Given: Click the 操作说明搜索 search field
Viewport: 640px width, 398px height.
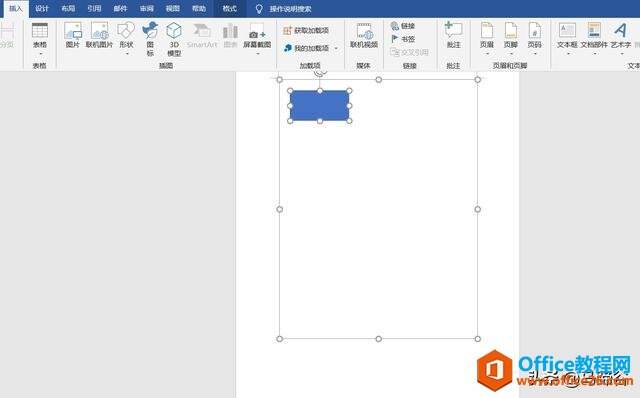Looking at the screenshot, I should click(x=291, y=9).
